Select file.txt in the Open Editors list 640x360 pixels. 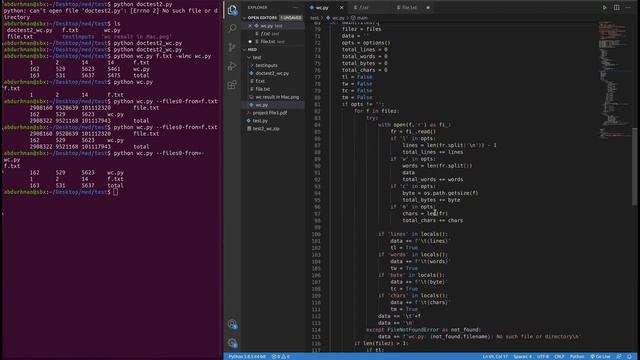(x=272, y=42)
